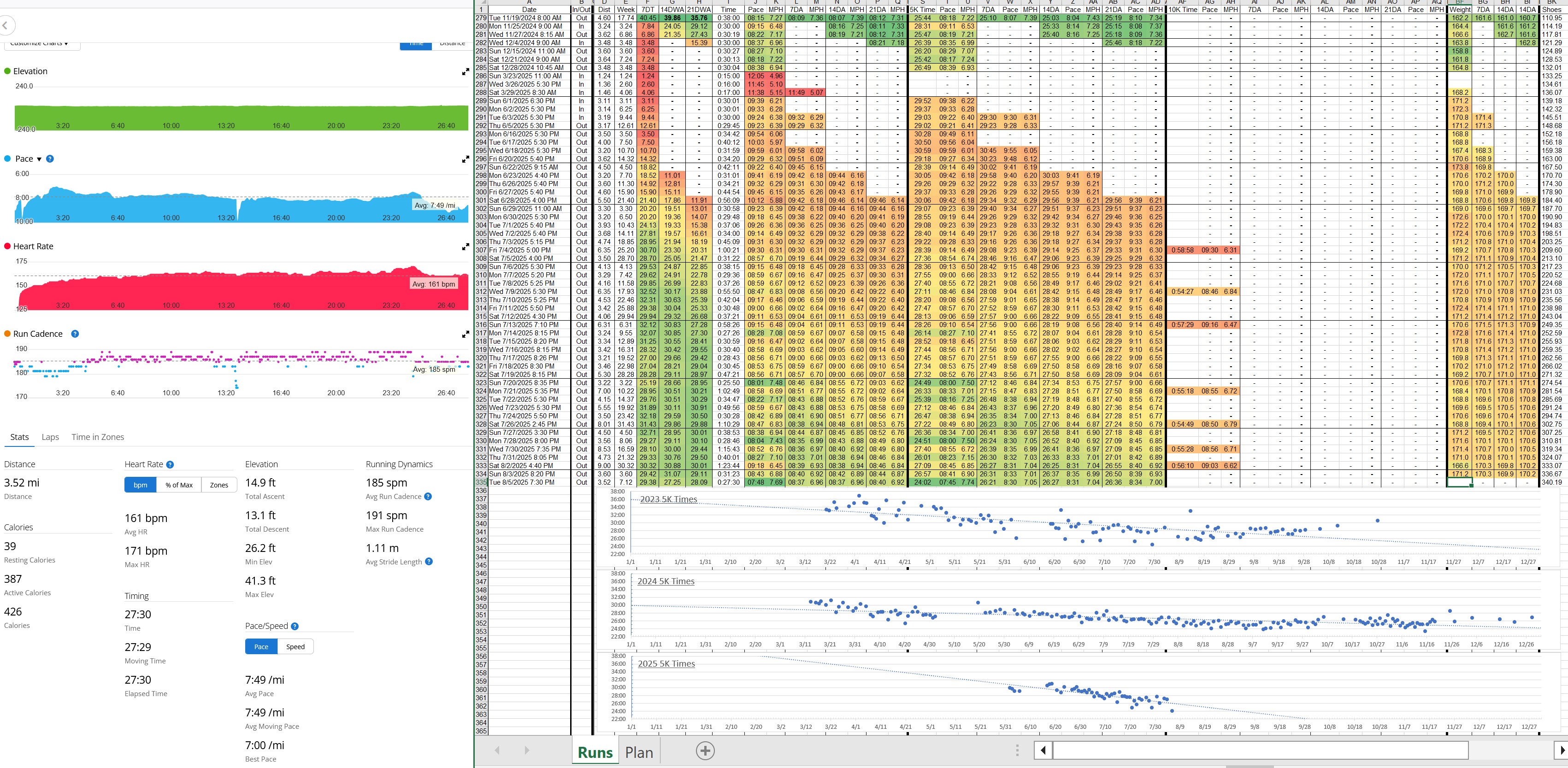Expand the Elevation chart to fullscreen
The width and height of the screenshot is (1568, 768).
click(x=465, y=72)
